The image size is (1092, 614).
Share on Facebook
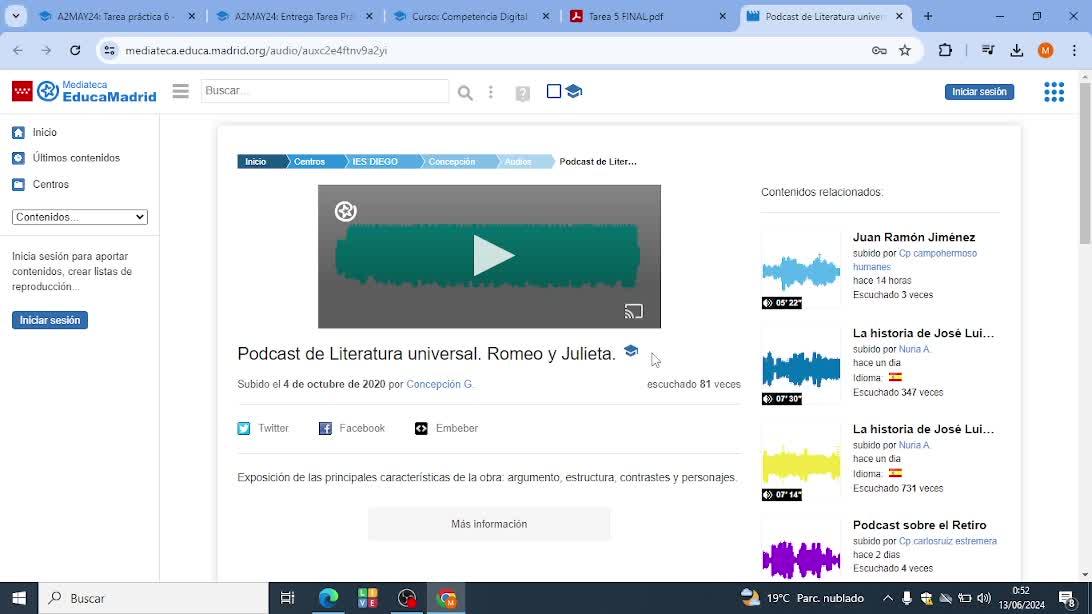(352, 428)
